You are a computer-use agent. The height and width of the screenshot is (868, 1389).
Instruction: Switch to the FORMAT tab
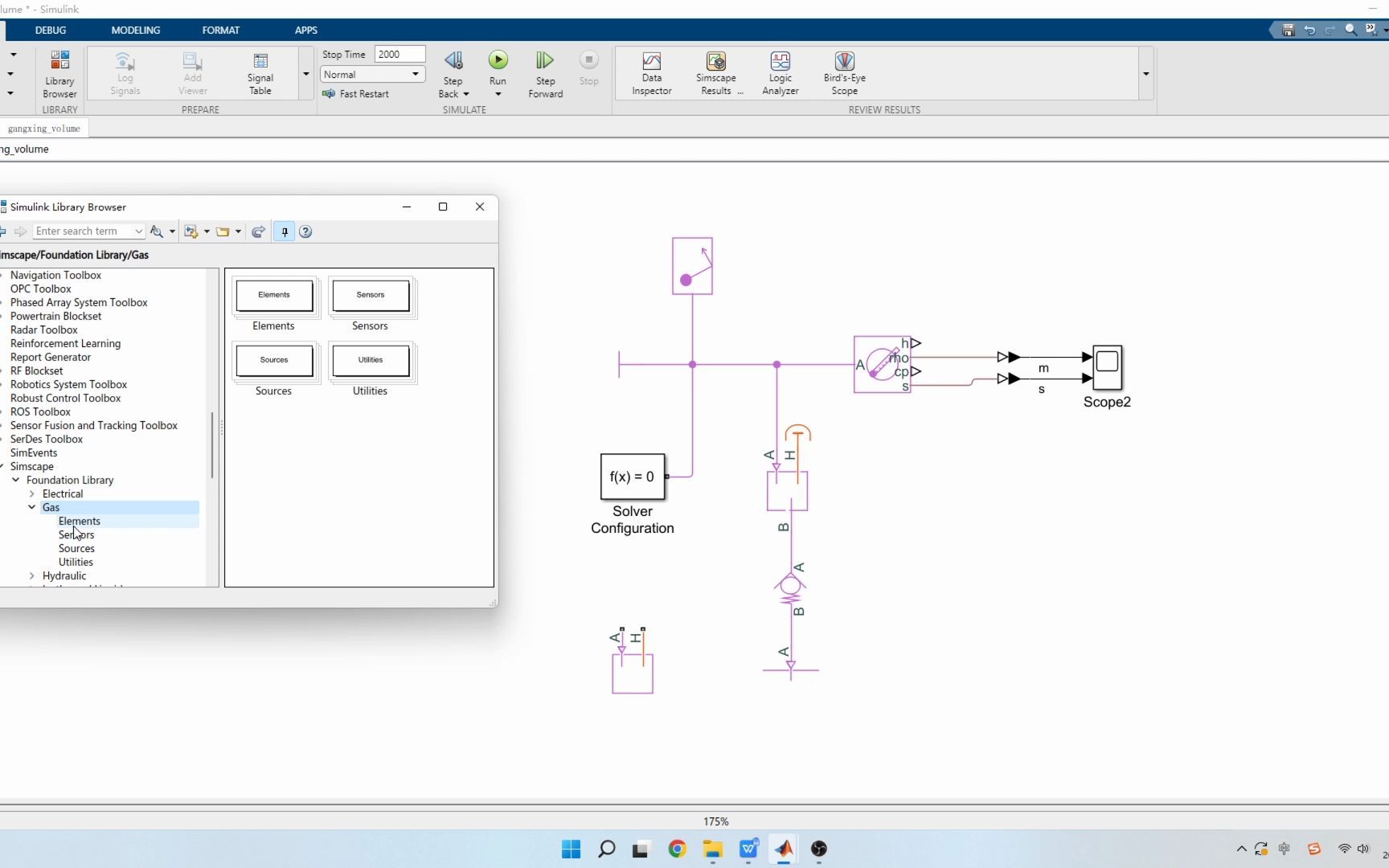[x=221, y=30]
